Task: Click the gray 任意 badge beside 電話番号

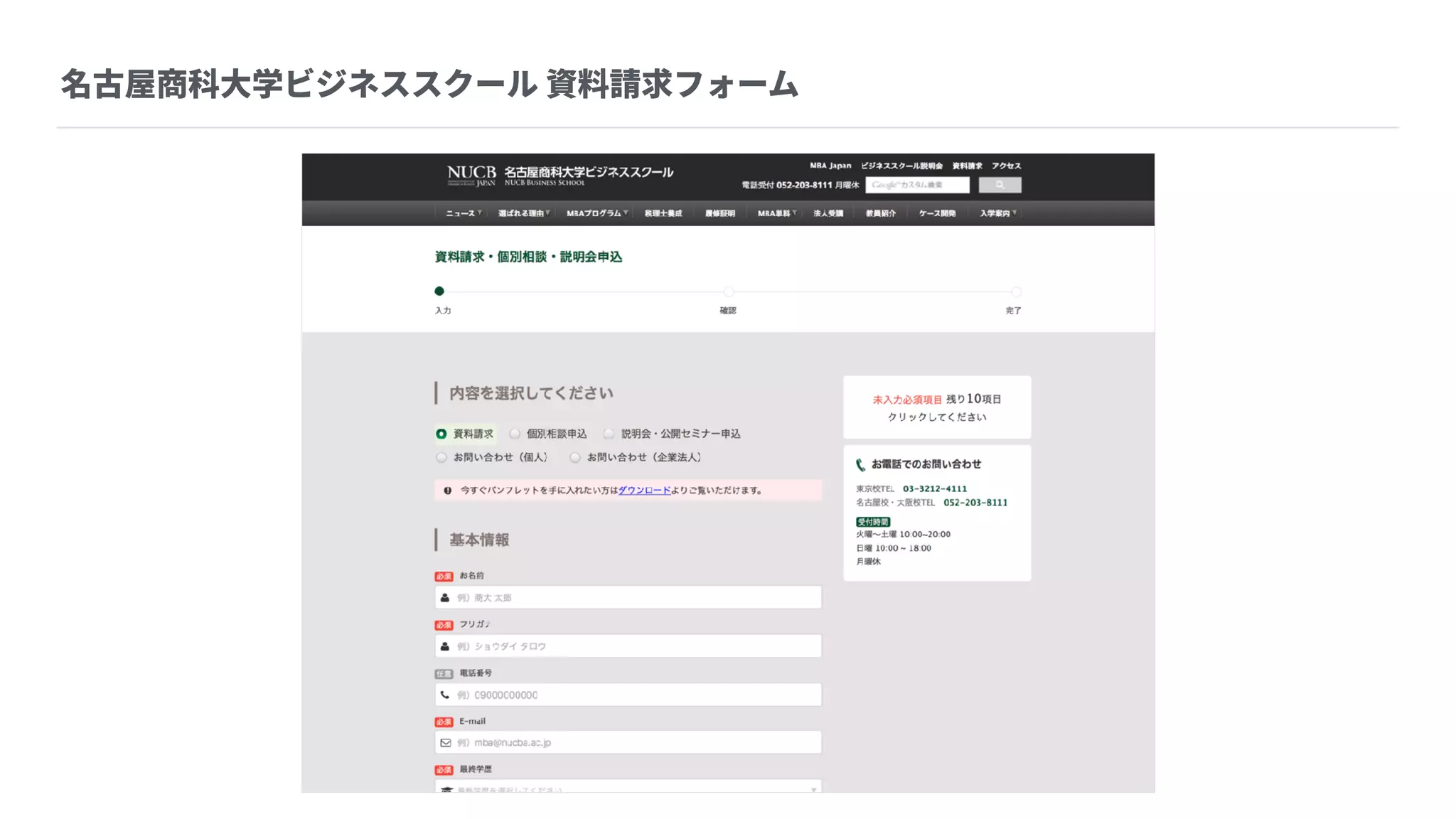Action: 444,673
